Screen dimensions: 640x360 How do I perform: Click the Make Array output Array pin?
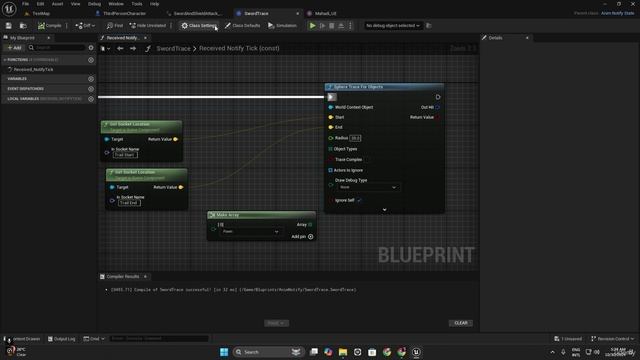pos(310,224)
